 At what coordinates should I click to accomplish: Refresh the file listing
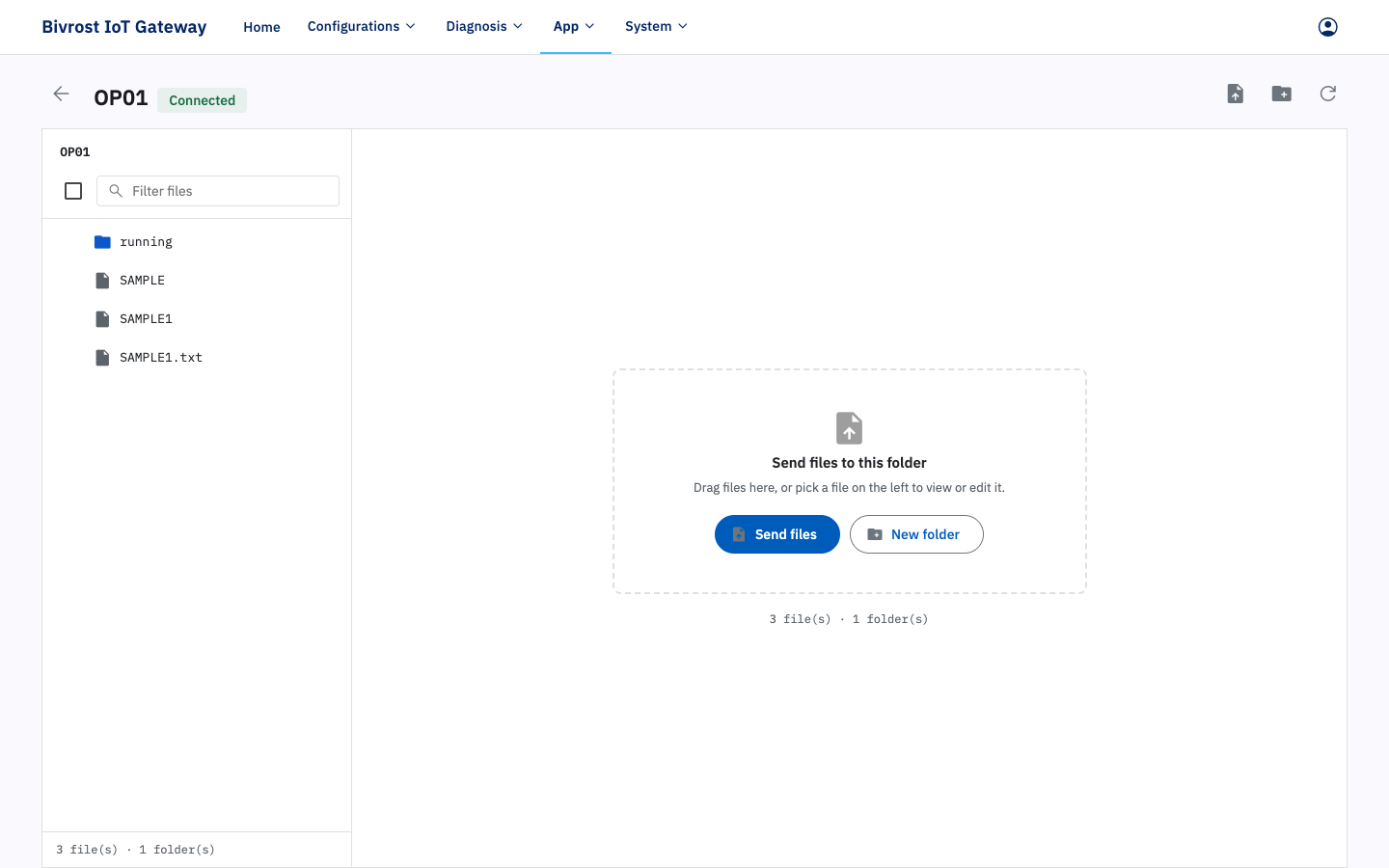click(x=1327, y=94)
